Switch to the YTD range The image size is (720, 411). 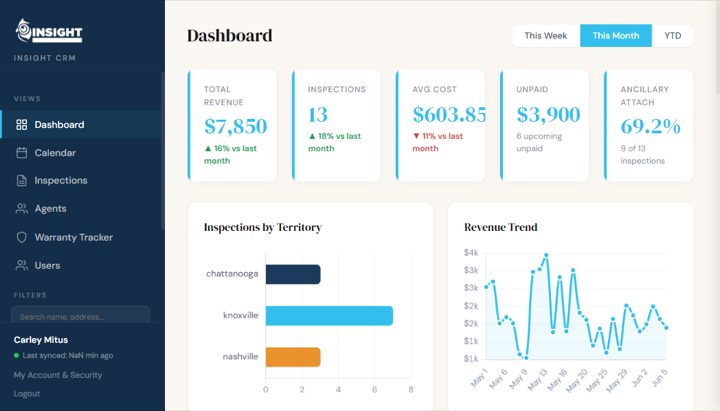673,35
